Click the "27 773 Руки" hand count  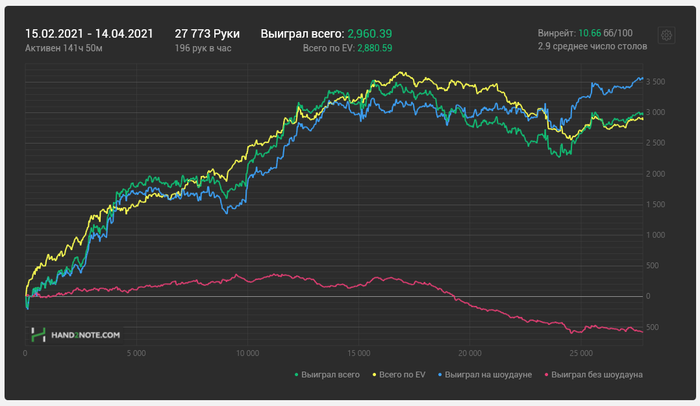(207, 33)
